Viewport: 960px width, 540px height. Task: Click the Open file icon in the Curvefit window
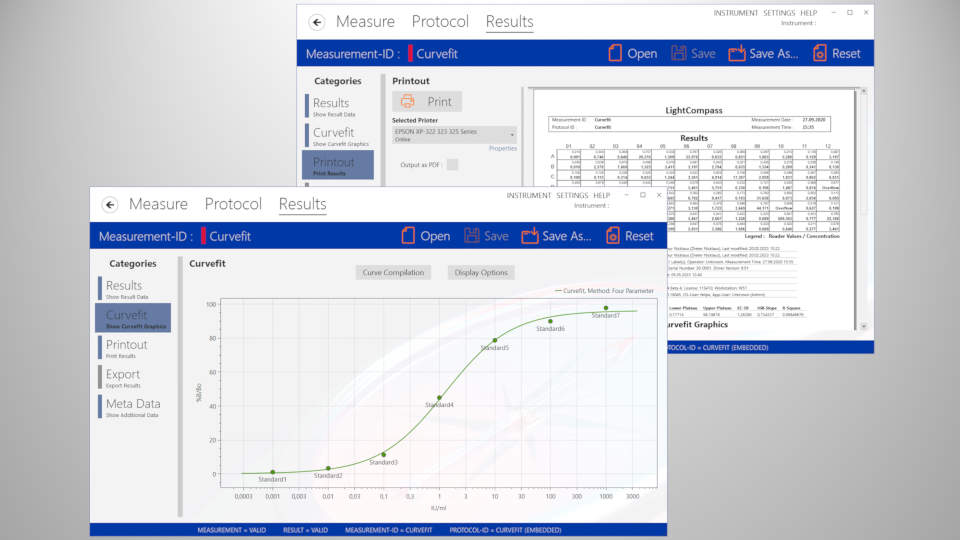click(408, 236)
